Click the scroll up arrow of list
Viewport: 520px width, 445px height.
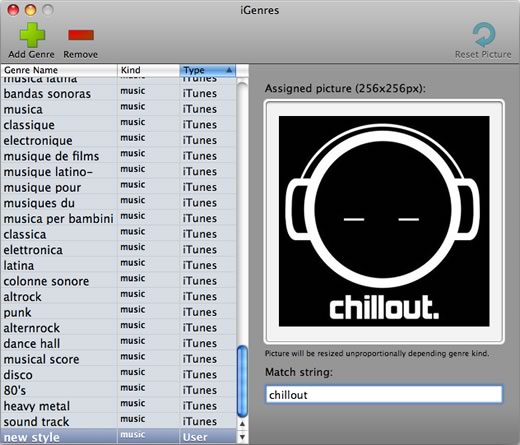242,424
